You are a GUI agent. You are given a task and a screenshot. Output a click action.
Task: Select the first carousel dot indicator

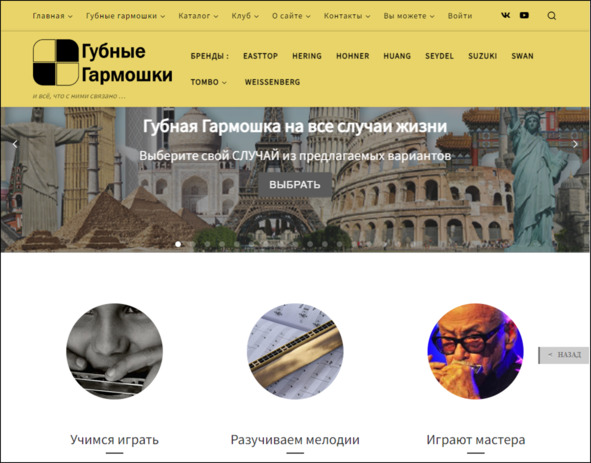(x=178, y=244)
